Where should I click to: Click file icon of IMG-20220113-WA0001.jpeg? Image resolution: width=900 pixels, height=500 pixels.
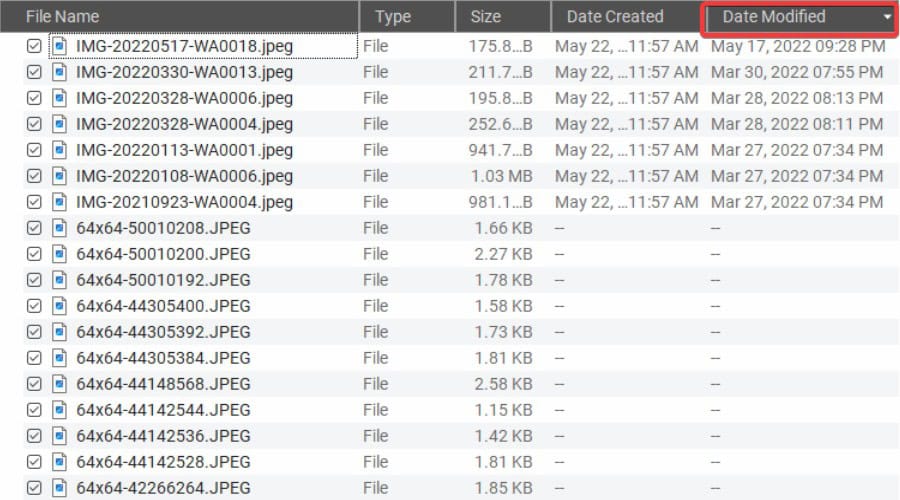[59, 150]
